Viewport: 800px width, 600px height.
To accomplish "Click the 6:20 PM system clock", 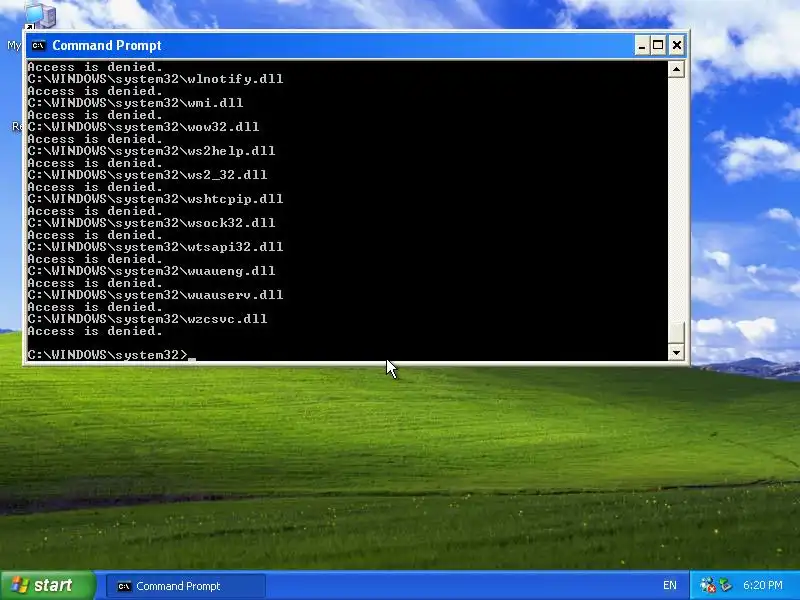I will (763, 585).
